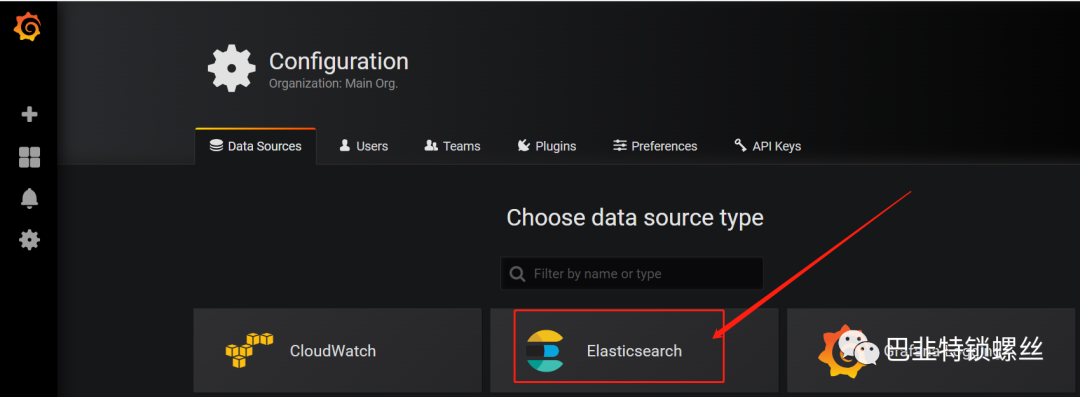Click the Configuration page title text
1080x397 pixels.
coord(339,61)
